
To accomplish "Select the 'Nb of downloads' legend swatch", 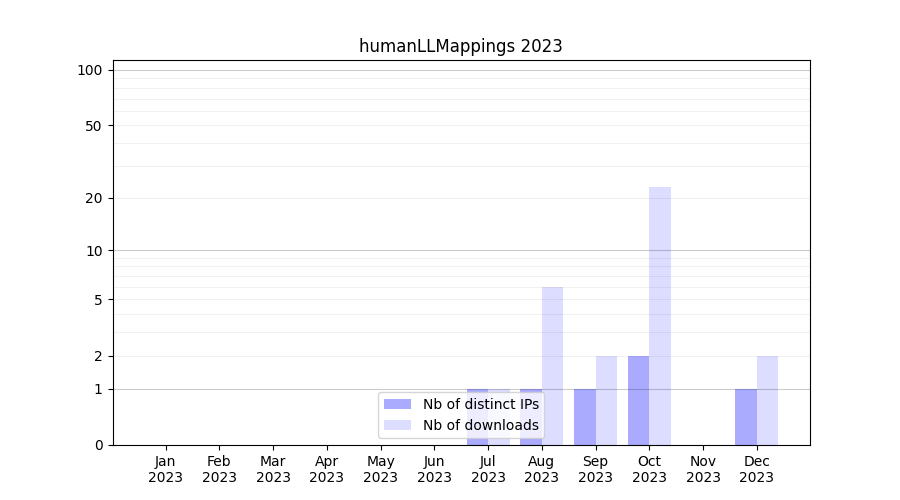I will pos(397,425).
